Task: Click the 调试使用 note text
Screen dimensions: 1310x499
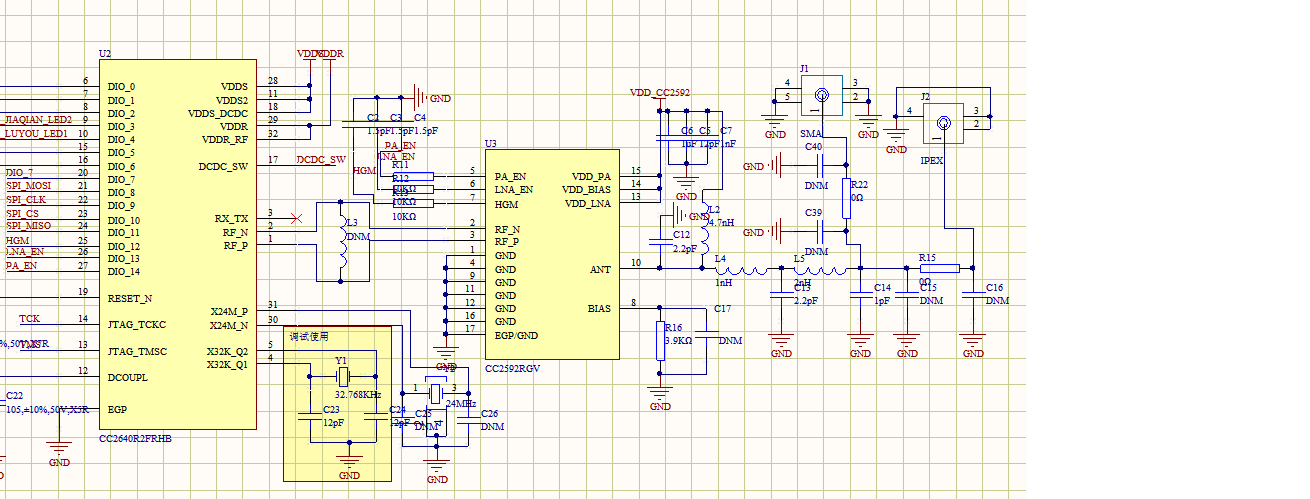Action: click(309, 336)
